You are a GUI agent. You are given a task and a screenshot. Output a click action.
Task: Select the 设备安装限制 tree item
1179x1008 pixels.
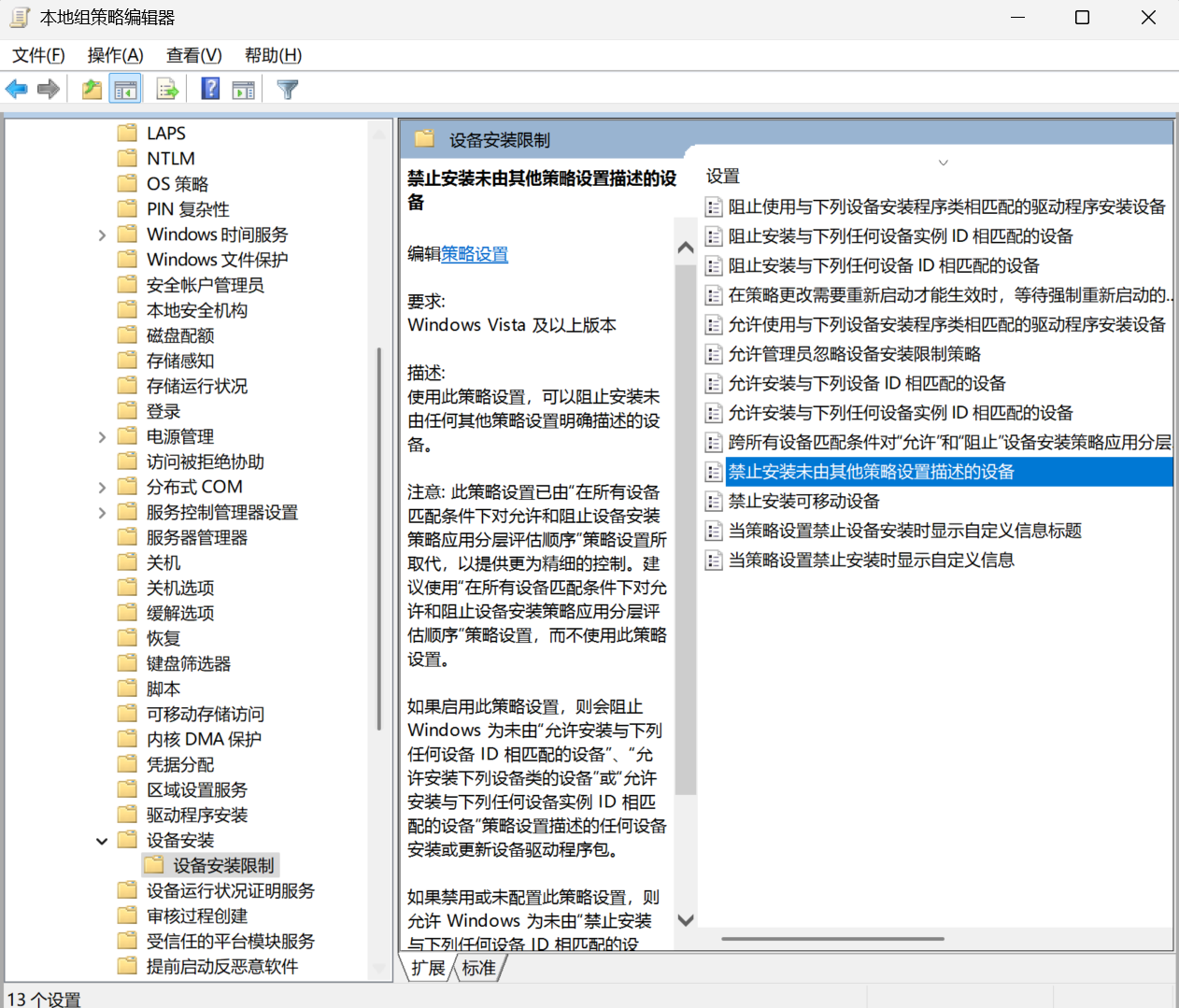[223, 865]
